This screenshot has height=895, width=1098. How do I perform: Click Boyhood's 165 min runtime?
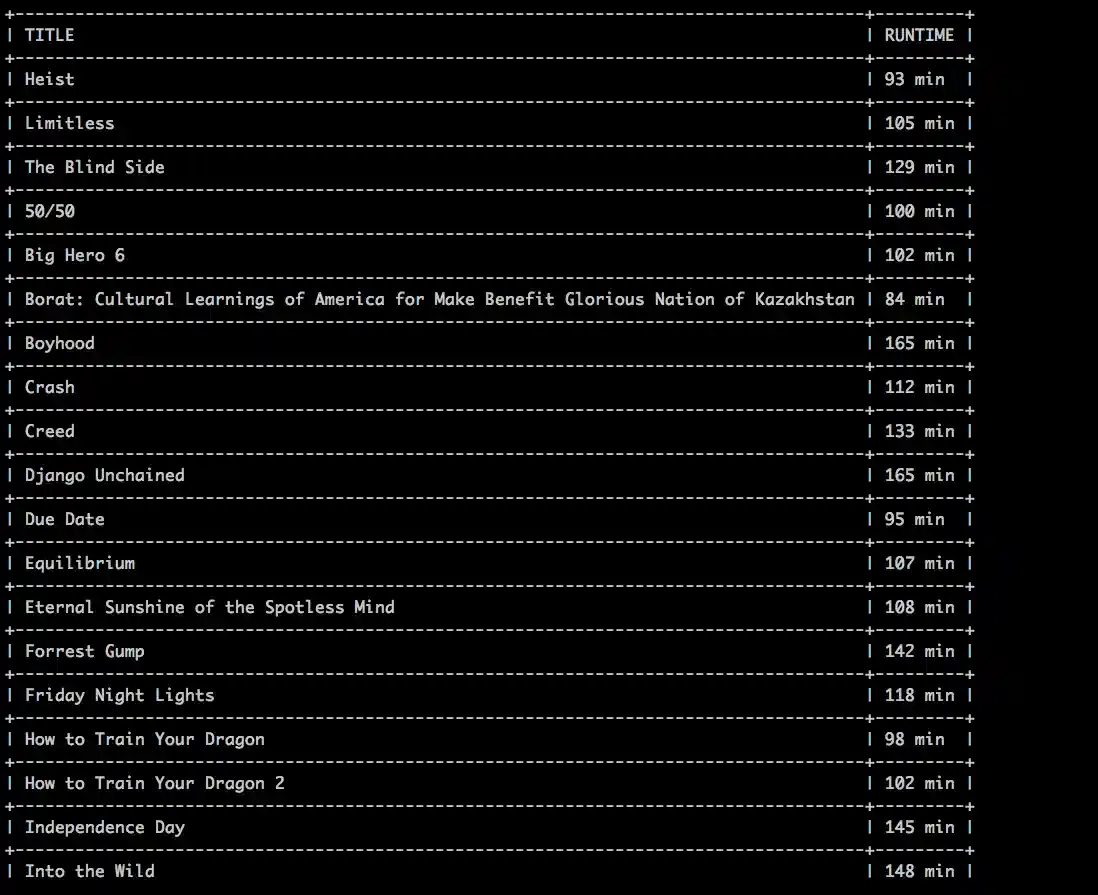pos(919,343)
